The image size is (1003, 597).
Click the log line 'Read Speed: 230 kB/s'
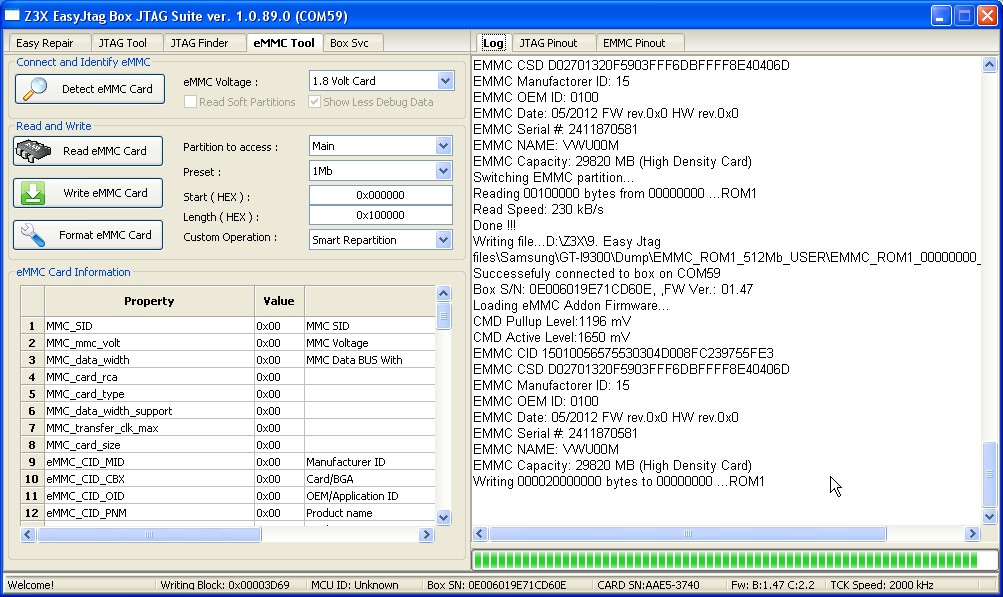[x=538, y=209]
